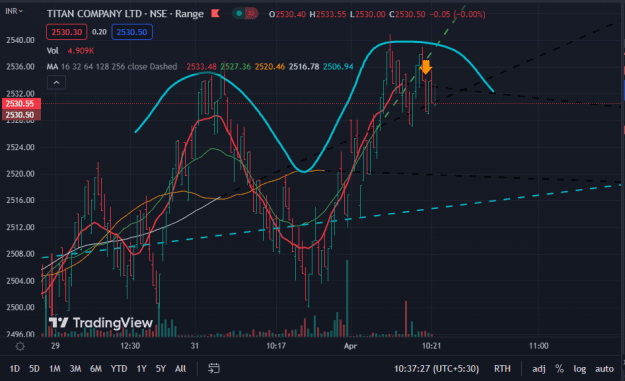This screenshot has width=625, height=381.
Task: Select the 3M time range
Action: [75, 369]
